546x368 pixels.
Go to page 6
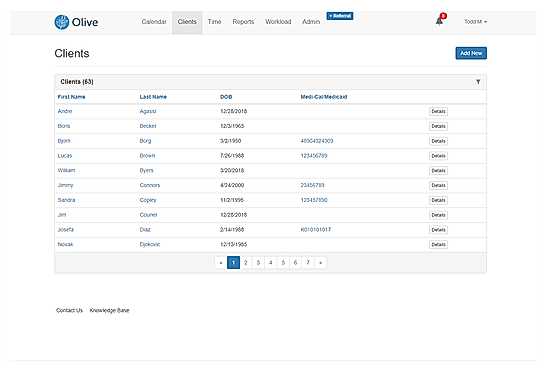295,263
